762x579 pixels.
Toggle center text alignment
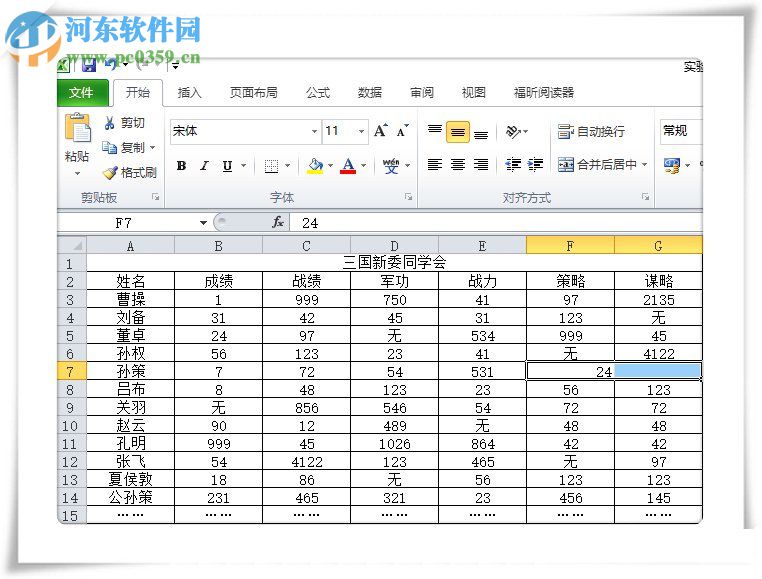(458, 165)
